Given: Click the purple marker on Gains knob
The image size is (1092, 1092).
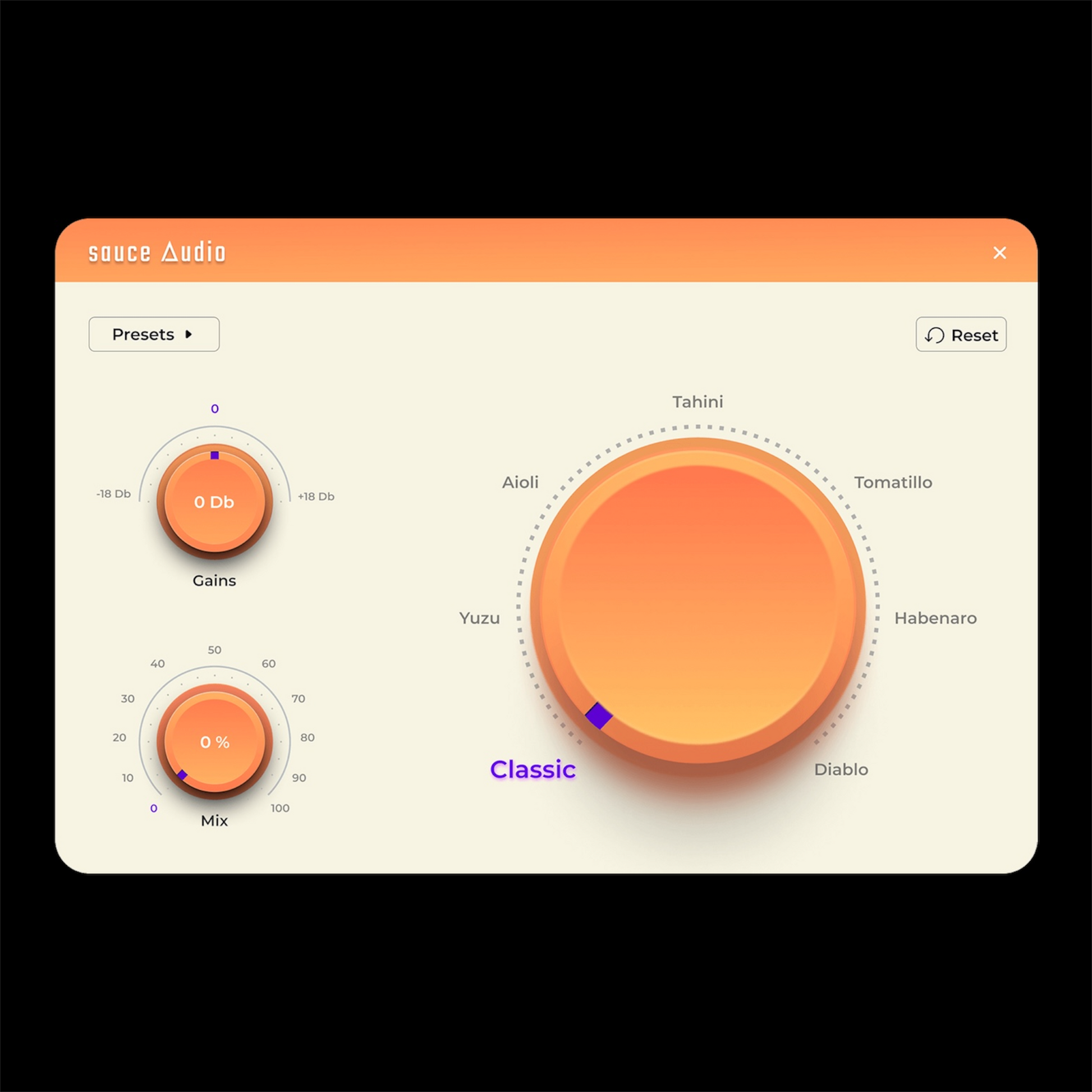Looking at the screenshot, I should pos(214,455).
